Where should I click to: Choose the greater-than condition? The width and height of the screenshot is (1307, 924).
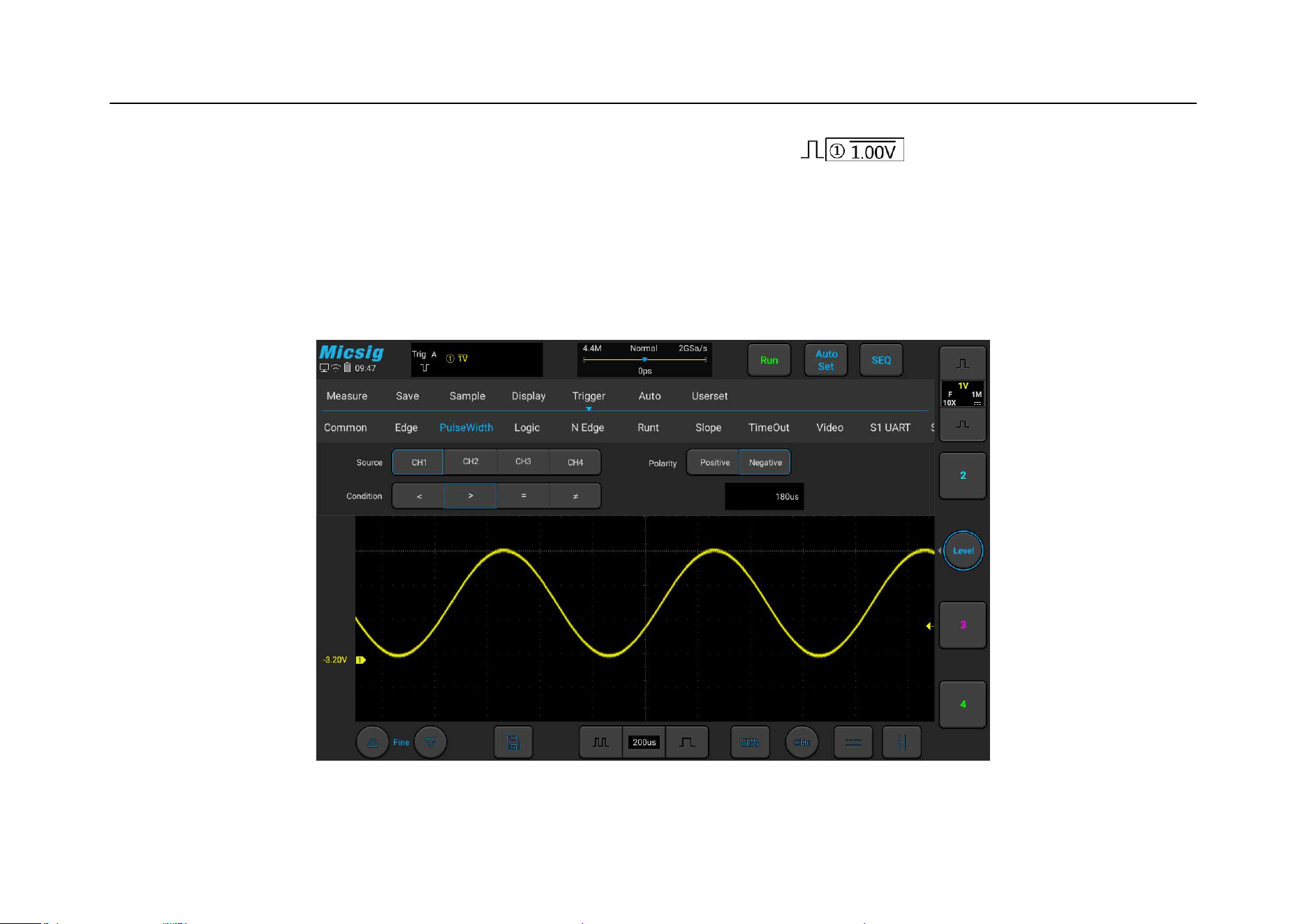click(x=471, y=496)
